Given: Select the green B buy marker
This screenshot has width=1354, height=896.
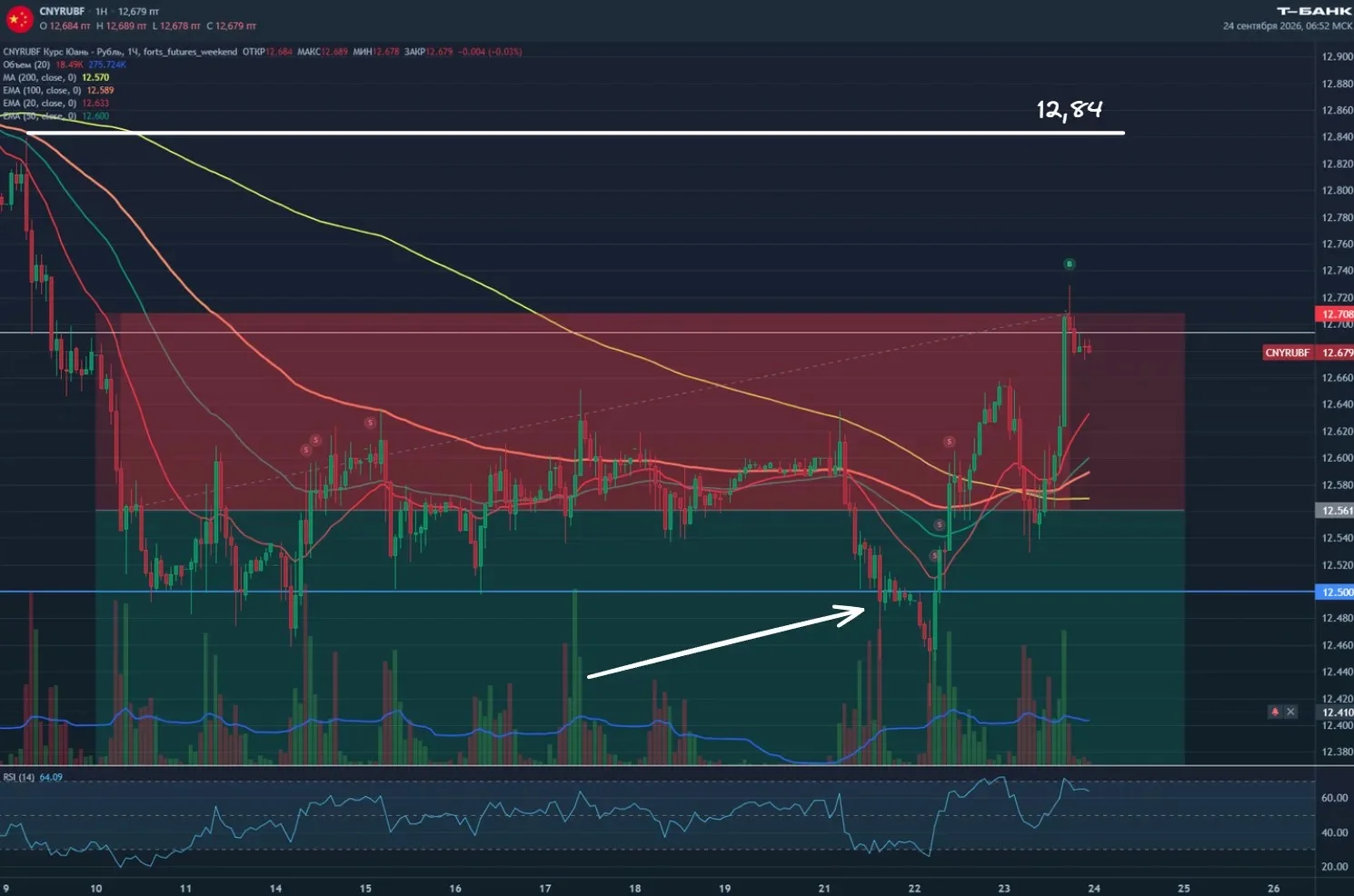Looking at the screenshot, I should pyautogui.click(x=1069, y=264).
